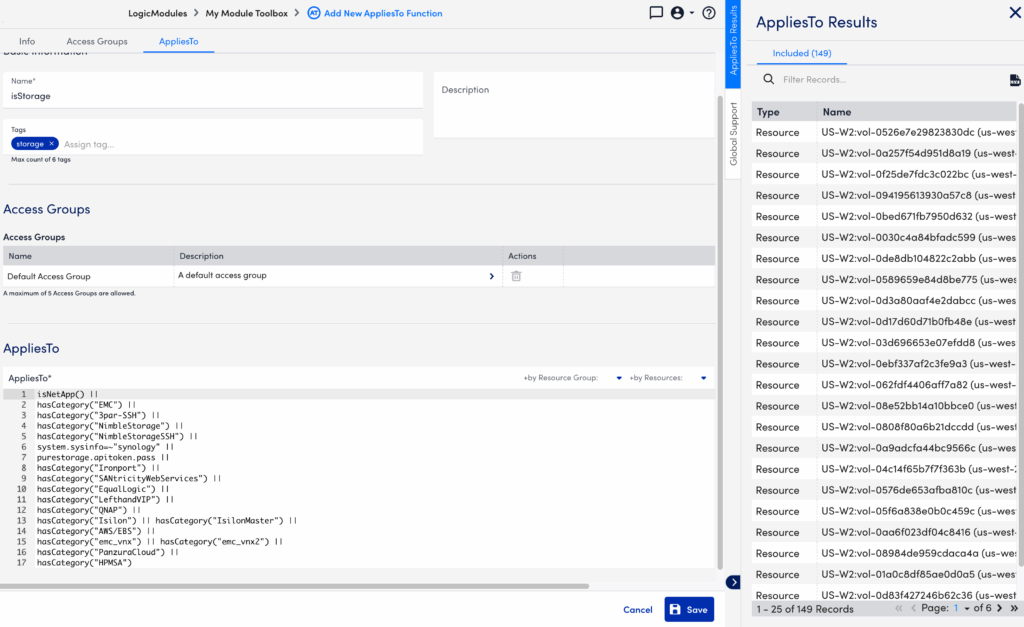Go to the next page with the right arrow
This screenshot has height=627, width=1024.
1000,607
